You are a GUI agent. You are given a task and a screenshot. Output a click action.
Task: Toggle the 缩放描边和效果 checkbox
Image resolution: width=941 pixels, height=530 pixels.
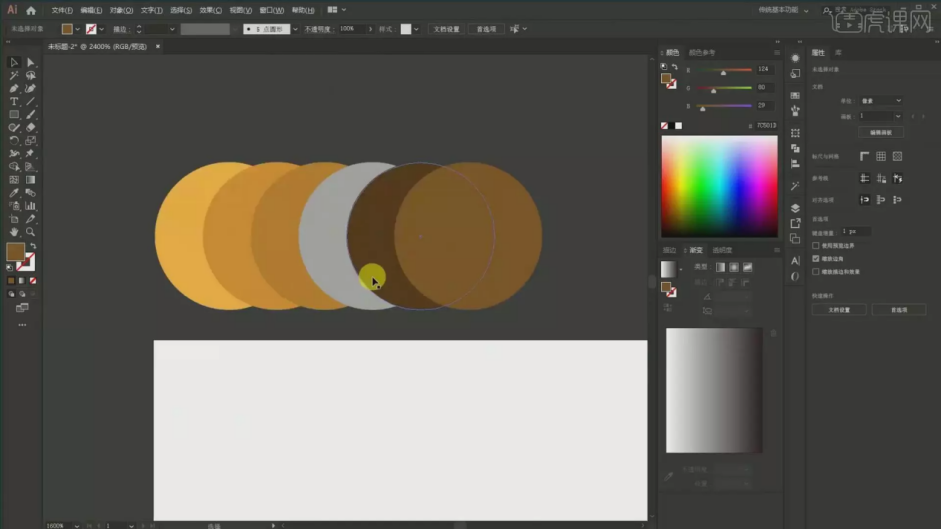(x=816, y=271)
